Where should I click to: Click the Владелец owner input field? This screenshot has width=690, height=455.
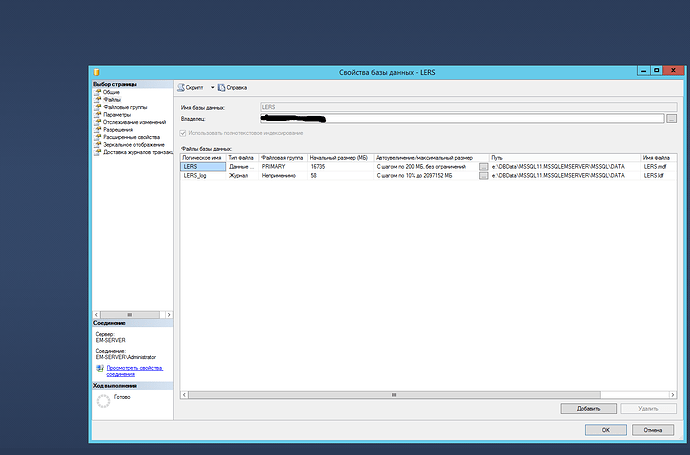coord(462,118)
